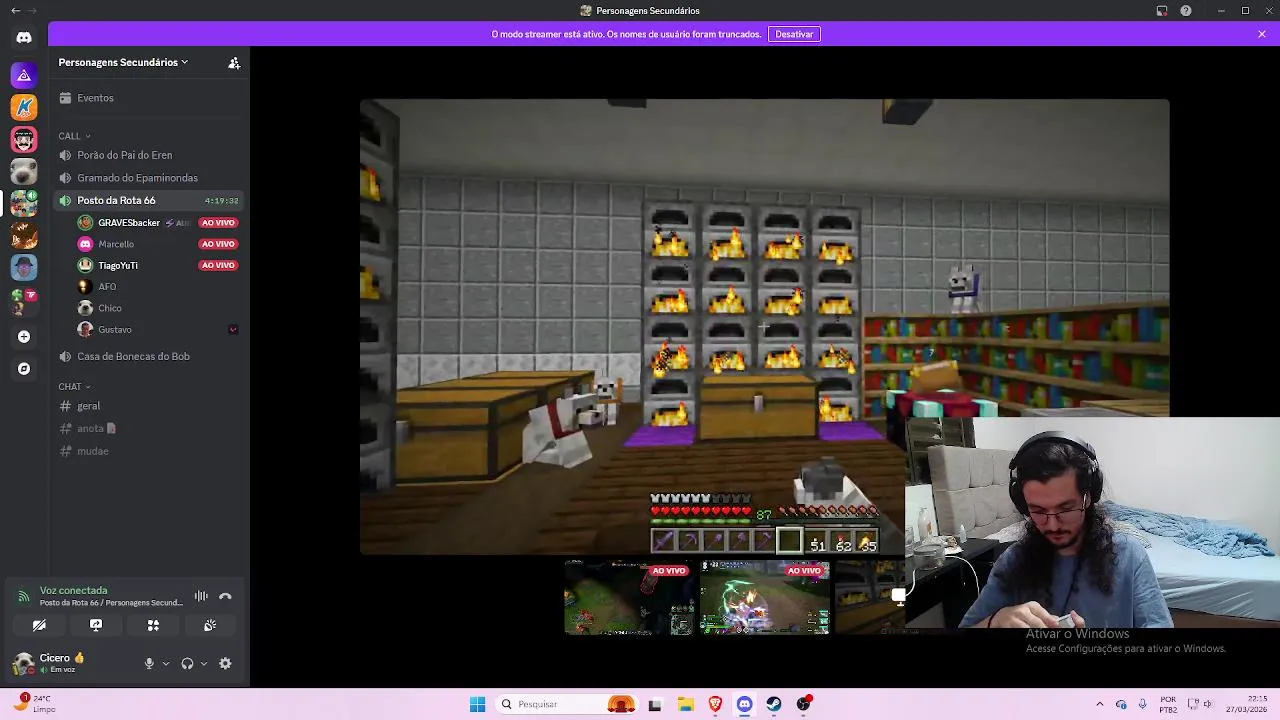Open File Explorer from taskbar
1280x720 pixels.
coord(685,704)
